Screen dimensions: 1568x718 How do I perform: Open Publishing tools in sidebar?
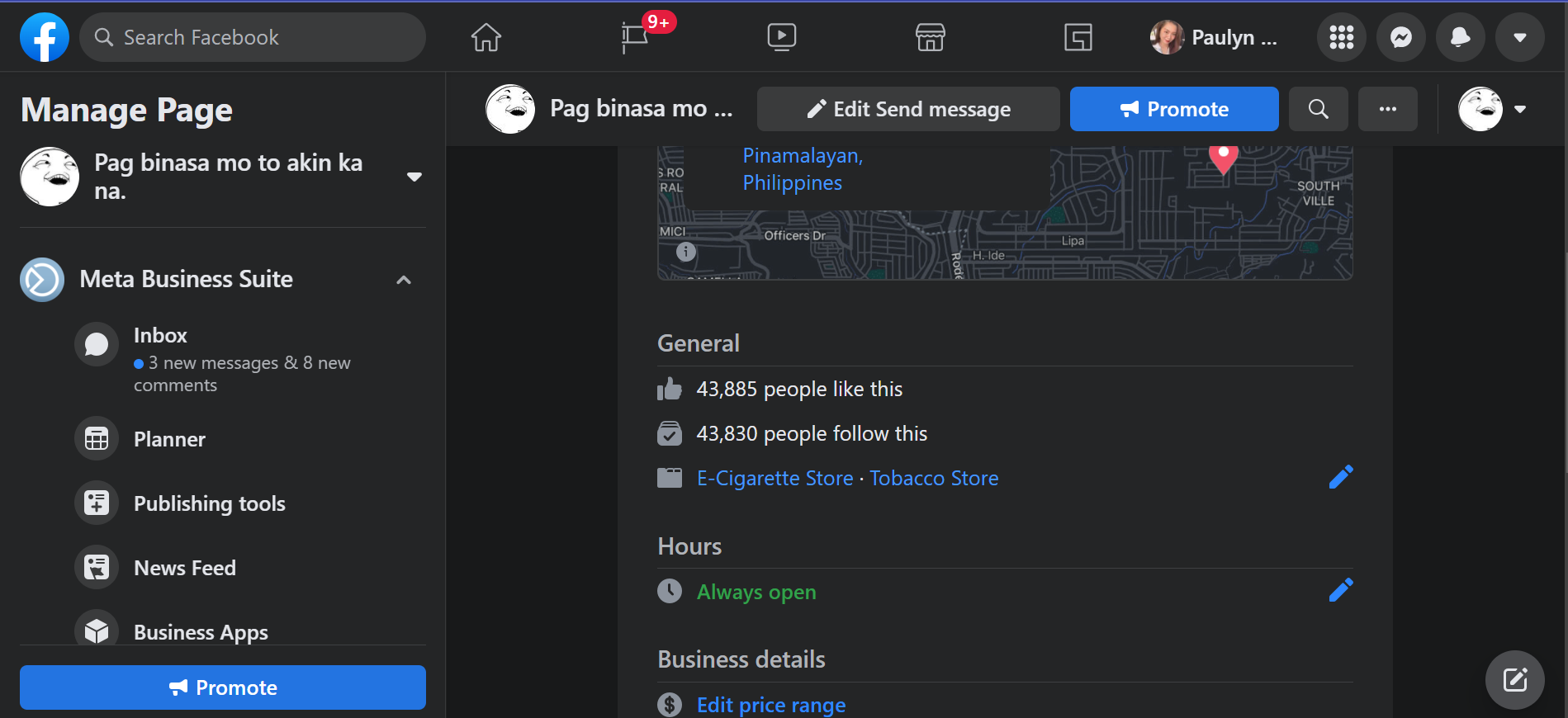click(x=209, y=503)
